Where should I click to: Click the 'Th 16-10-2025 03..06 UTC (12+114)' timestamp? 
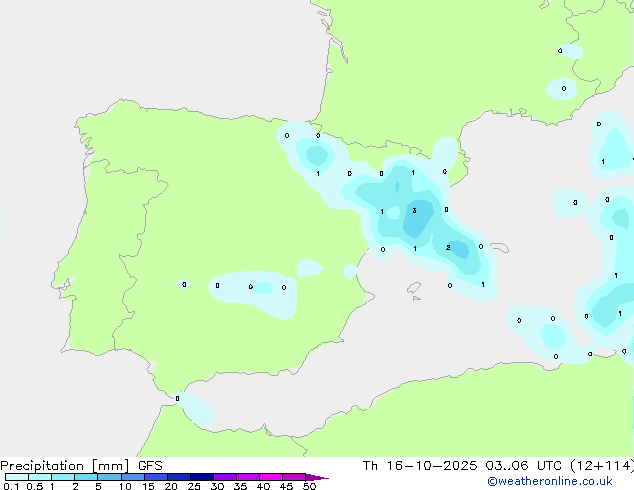[x=498, y=466]
